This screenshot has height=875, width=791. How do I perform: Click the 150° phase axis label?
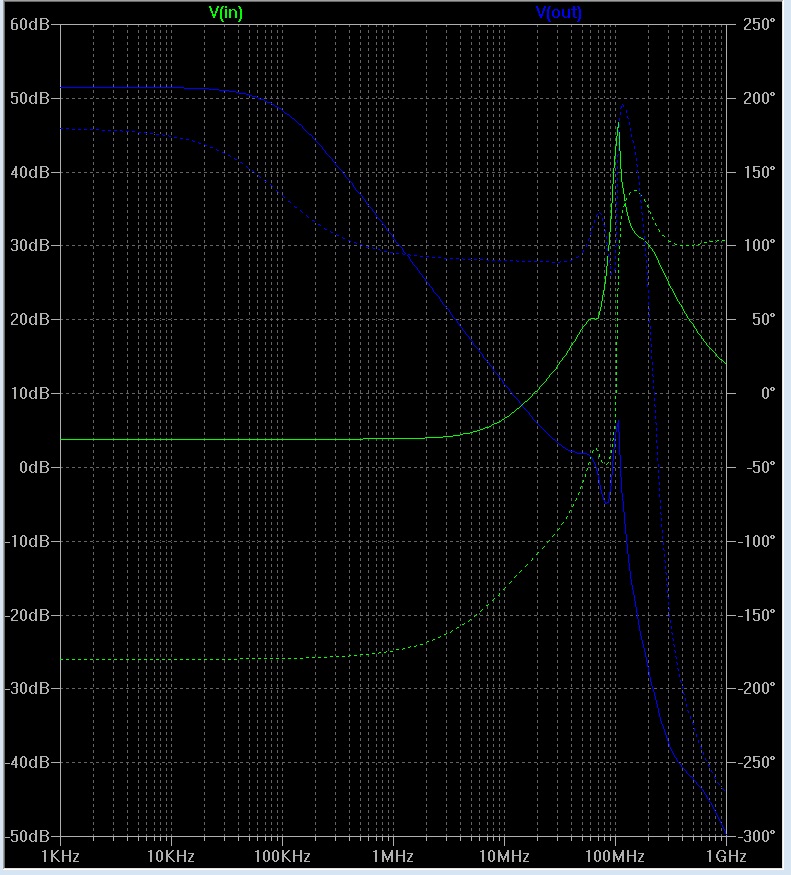click(759, 172)
